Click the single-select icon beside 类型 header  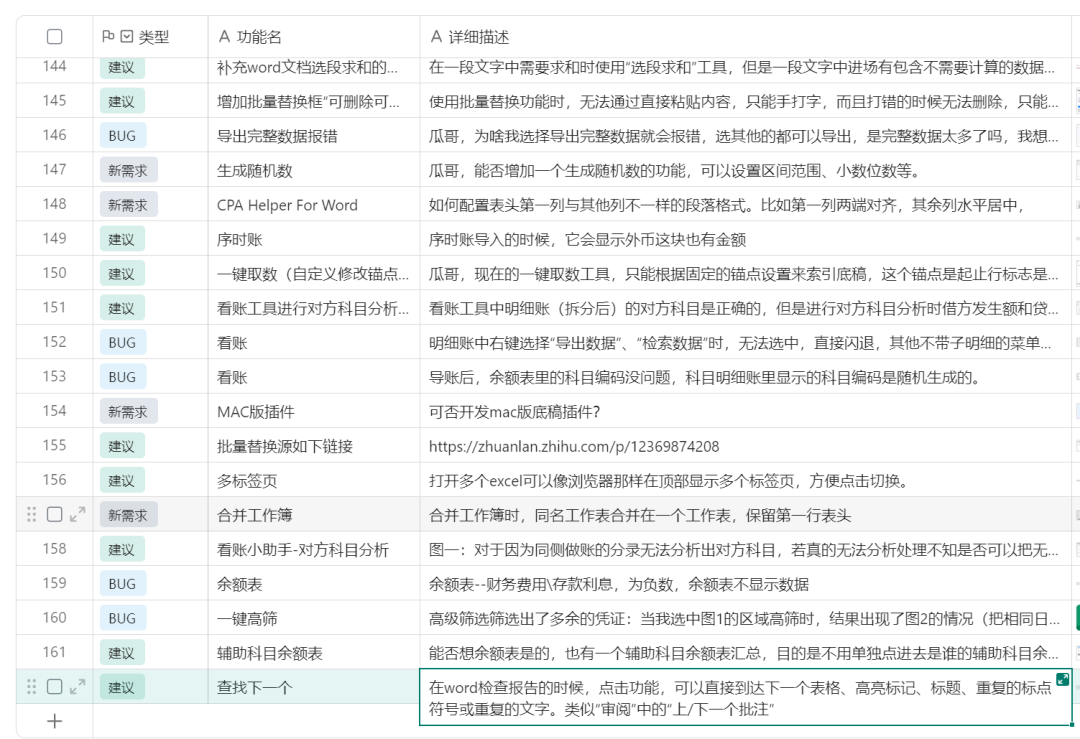coord(127,37)
